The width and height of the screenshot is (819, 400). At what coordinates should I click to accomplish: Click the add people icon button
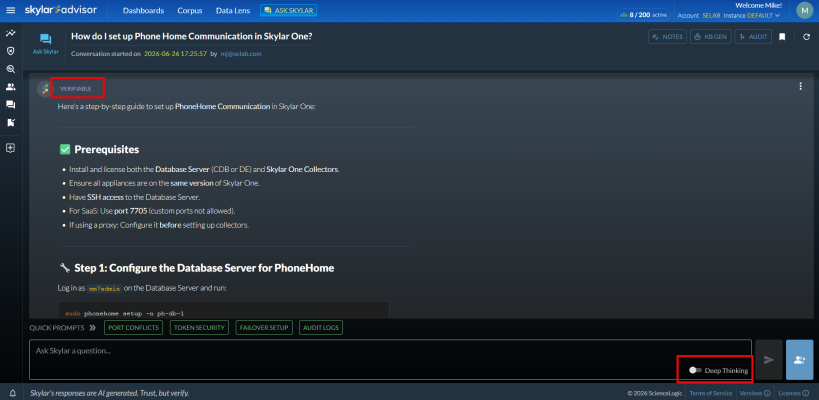[799, 360]
